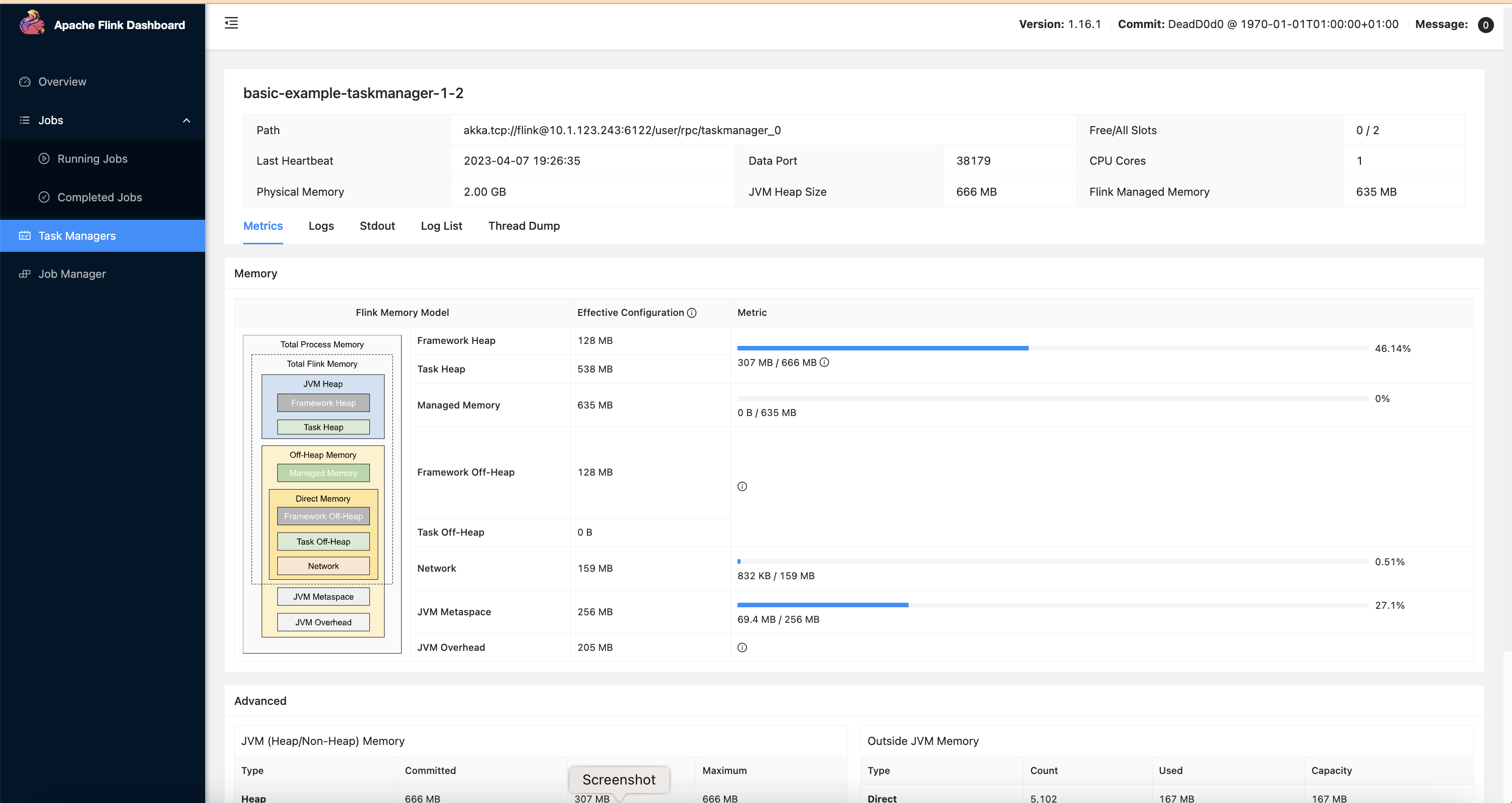Image resolution: width=1512 pixels, height=803 pixels.
Task: Open Completed Jobs from the sidebar
Action: pos(100,197)
